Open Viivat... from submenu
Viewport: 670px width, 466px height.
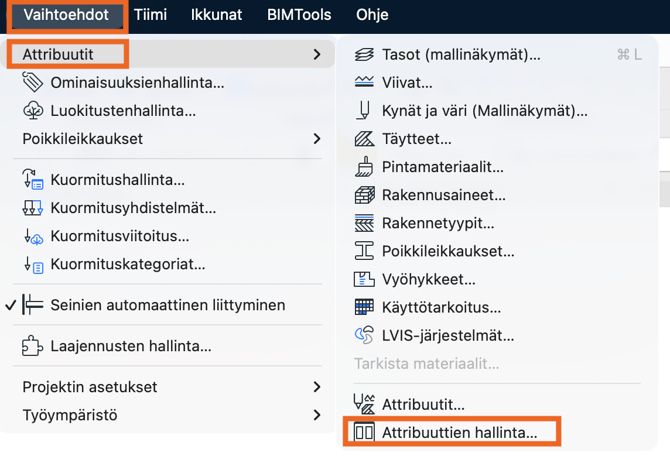point(497,82)
